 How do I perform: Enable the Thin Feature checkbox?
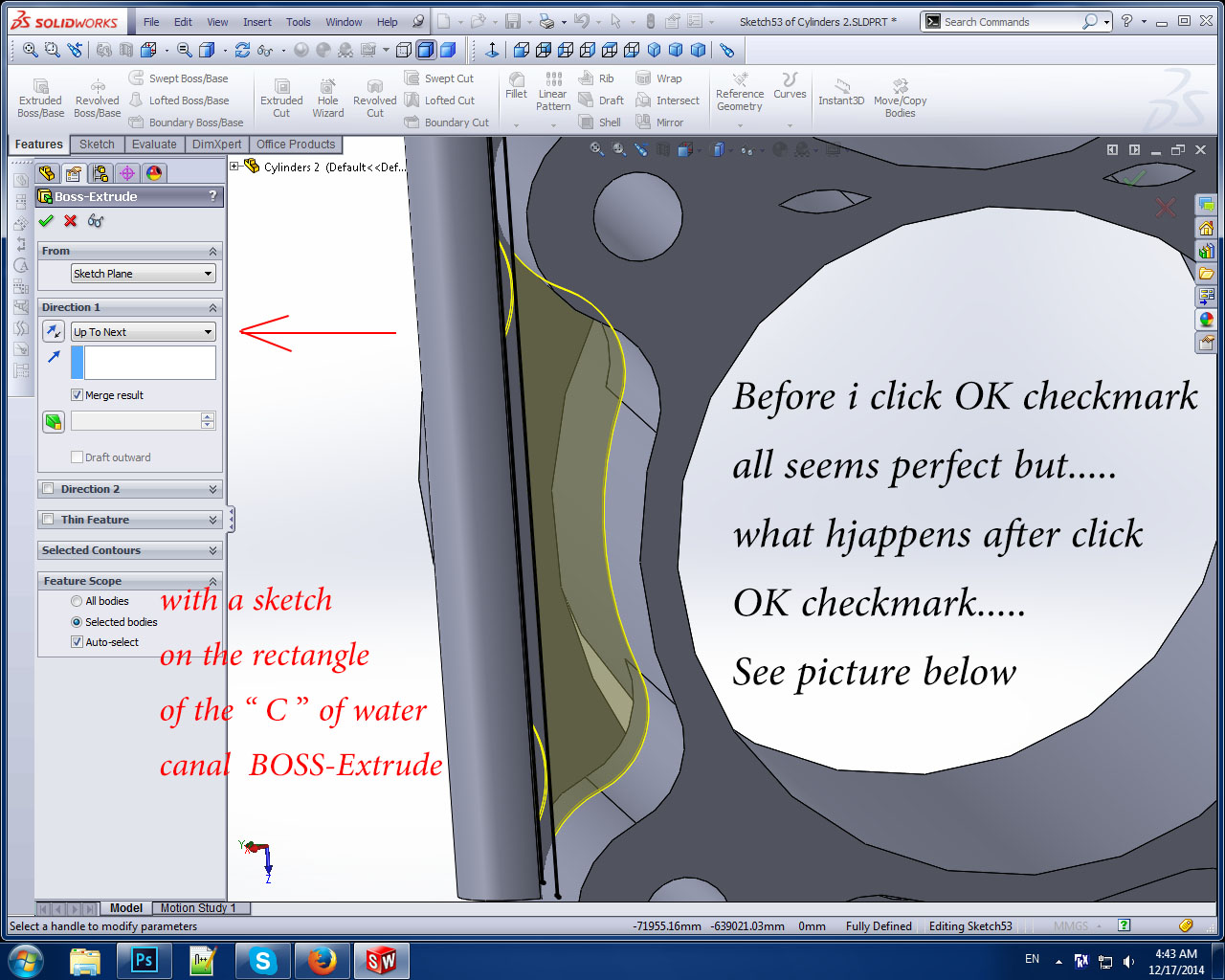[x=48, y=520]
